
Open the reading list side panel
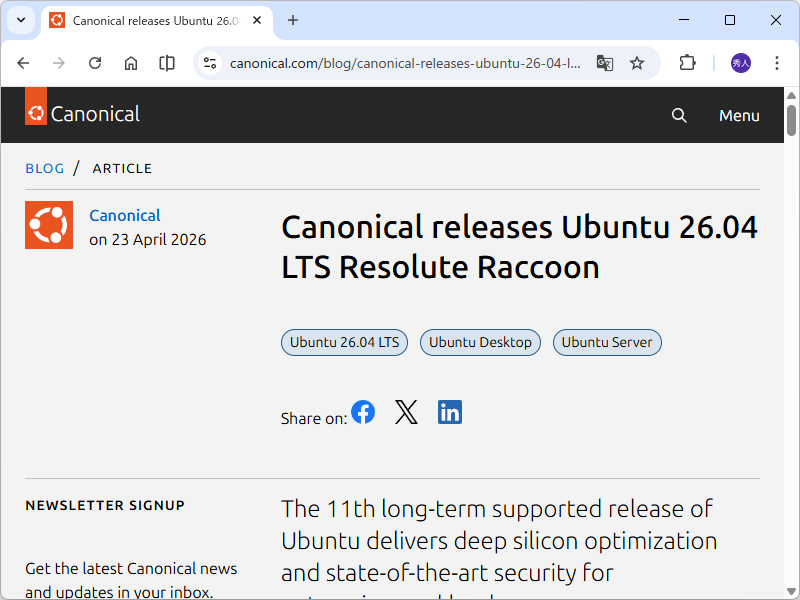click(166, 62)
